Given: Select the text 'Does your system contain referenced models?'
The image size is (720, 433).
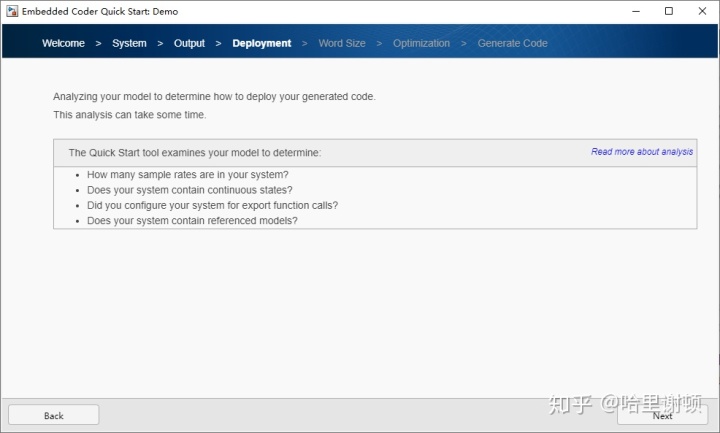Looking at the screenshot, I should [192, 220].
